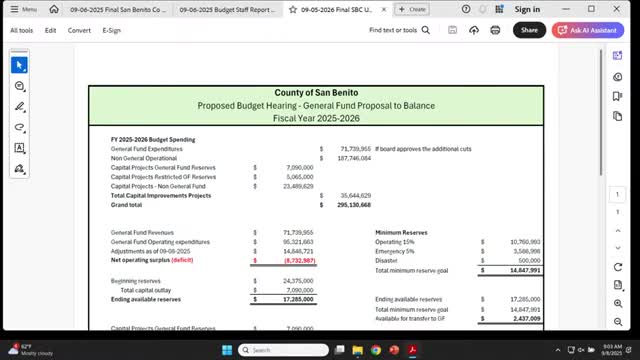Go to next page with down chevron
Viewport: 640px width, 360px height.
point(618,248)
